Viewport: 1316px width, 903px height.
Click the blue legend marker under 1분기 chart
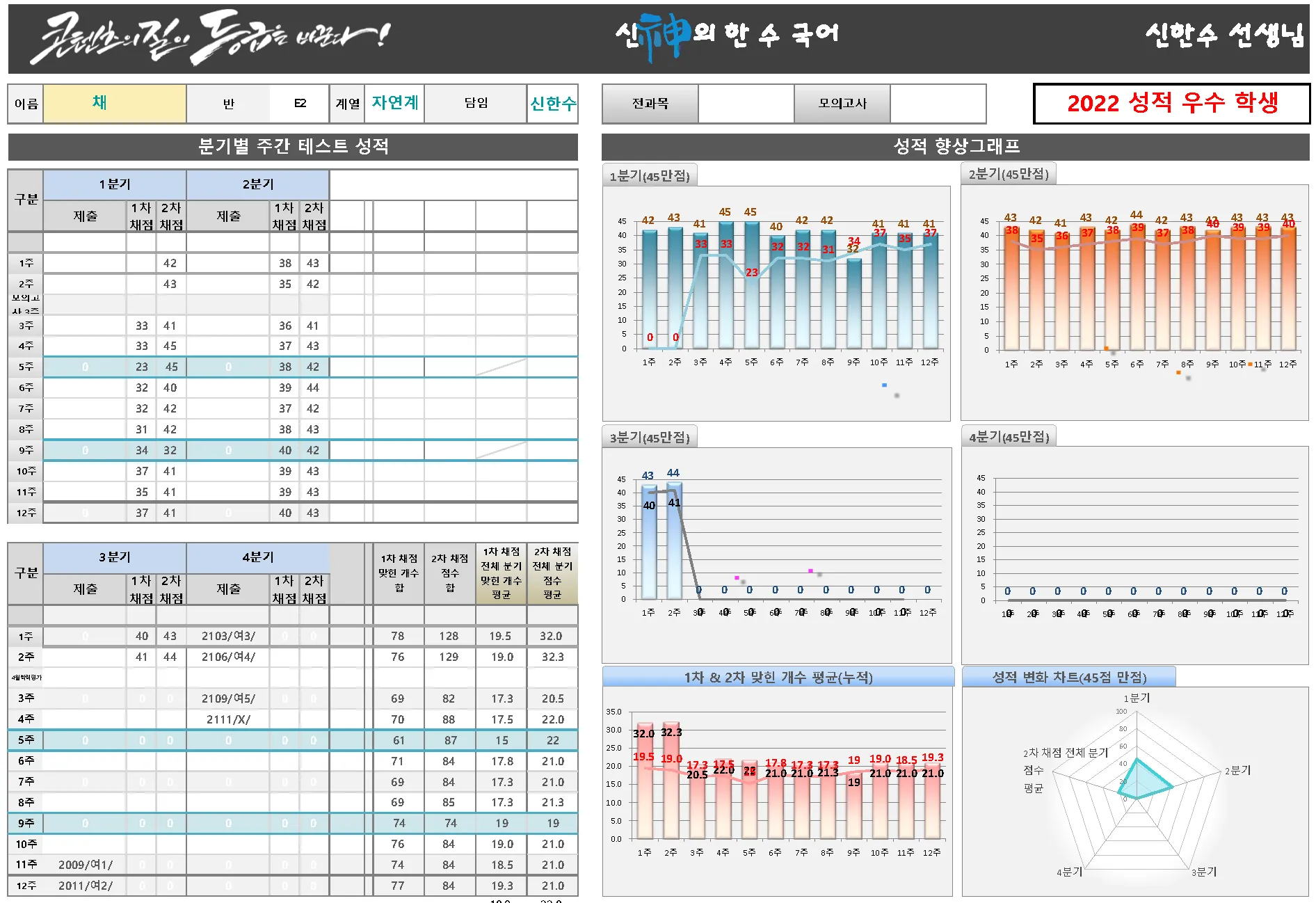click(884, 384)
